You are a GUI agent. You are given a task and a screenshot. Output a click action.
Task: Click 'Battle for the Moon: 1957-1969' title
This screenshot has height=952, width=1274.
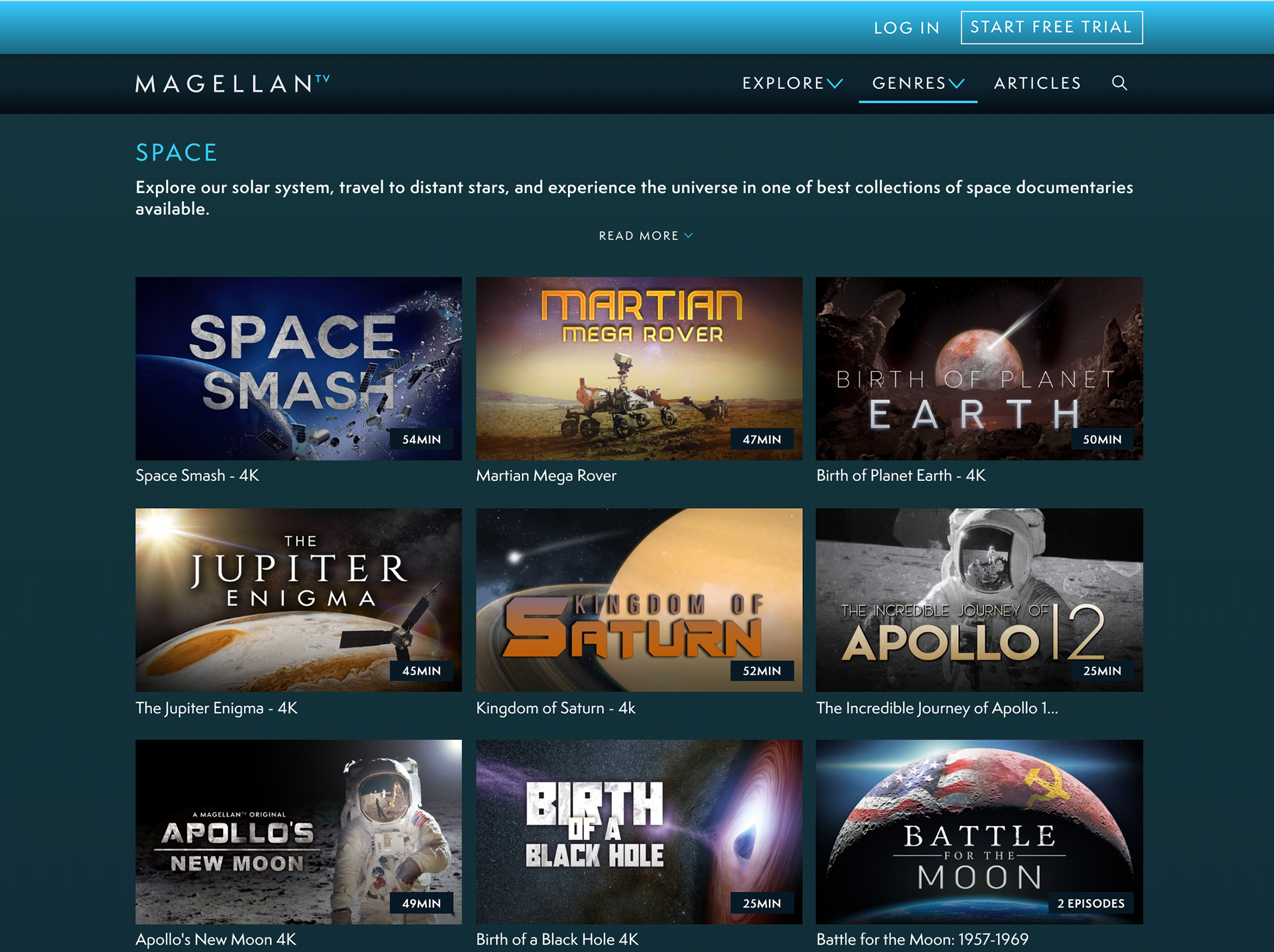coord(922,939)
